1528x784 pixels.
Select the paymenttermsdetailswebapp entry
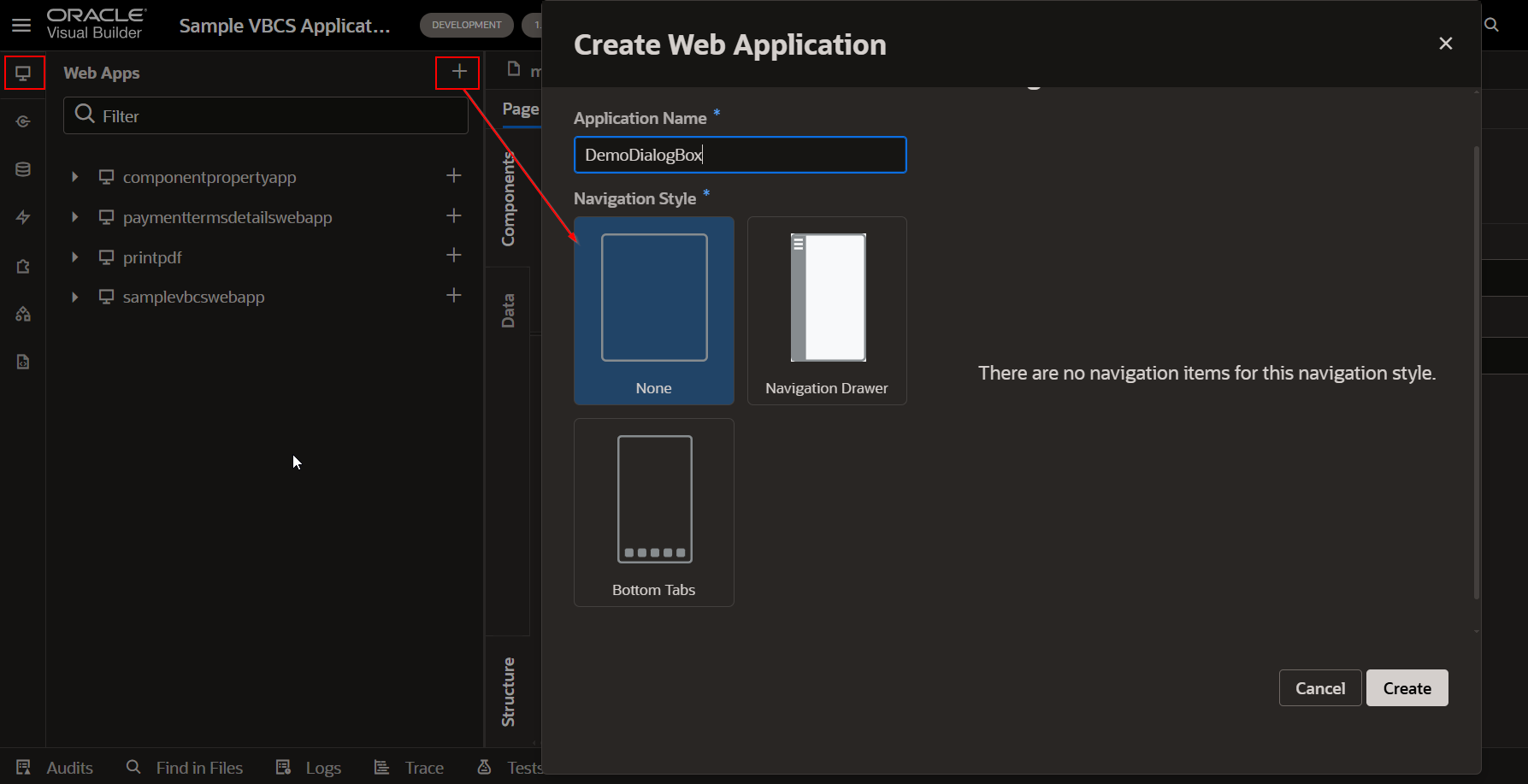click(x=227, y=217)
